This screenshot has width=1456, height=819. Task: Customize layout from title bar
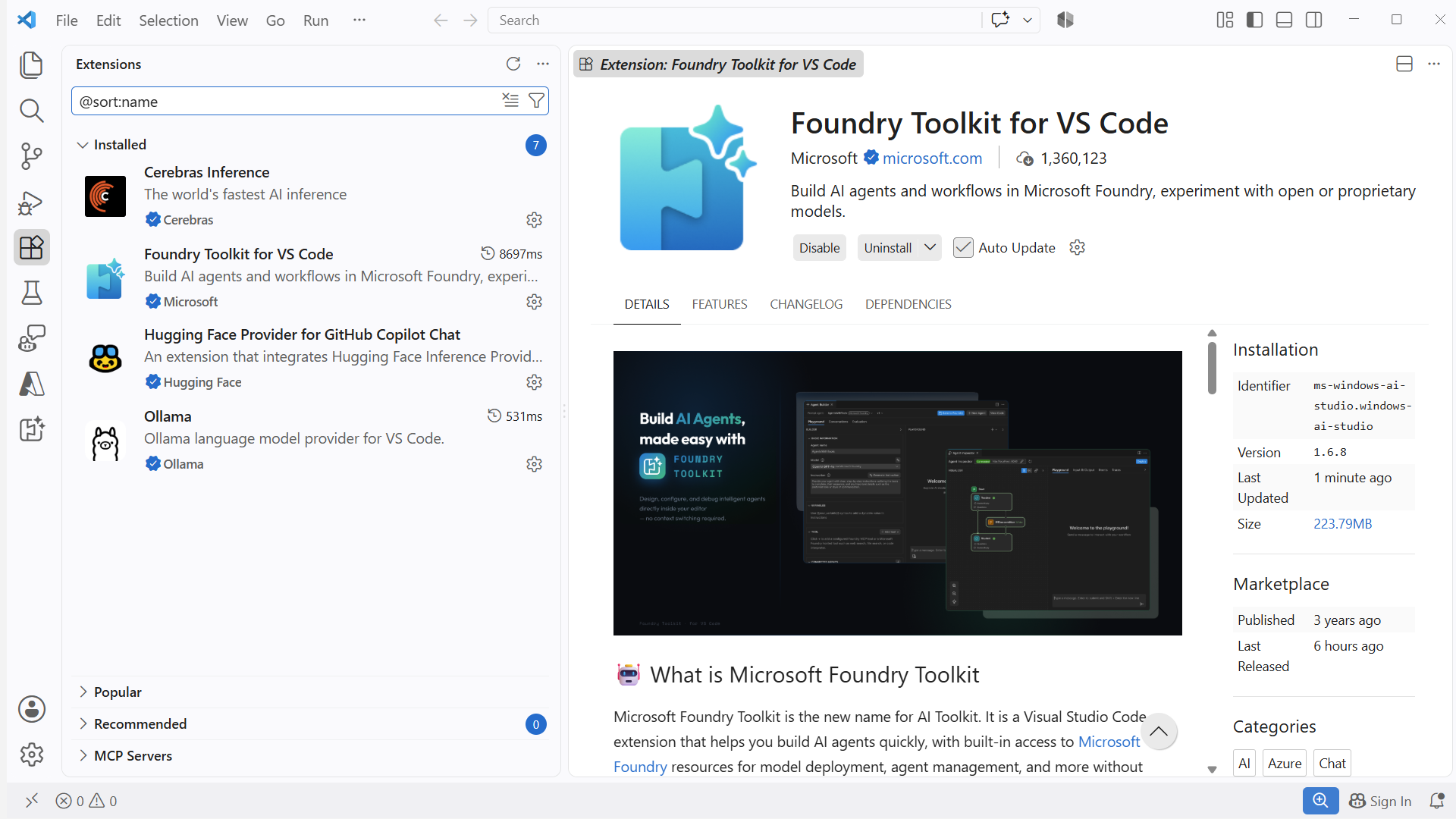(x=1225, y=20)
